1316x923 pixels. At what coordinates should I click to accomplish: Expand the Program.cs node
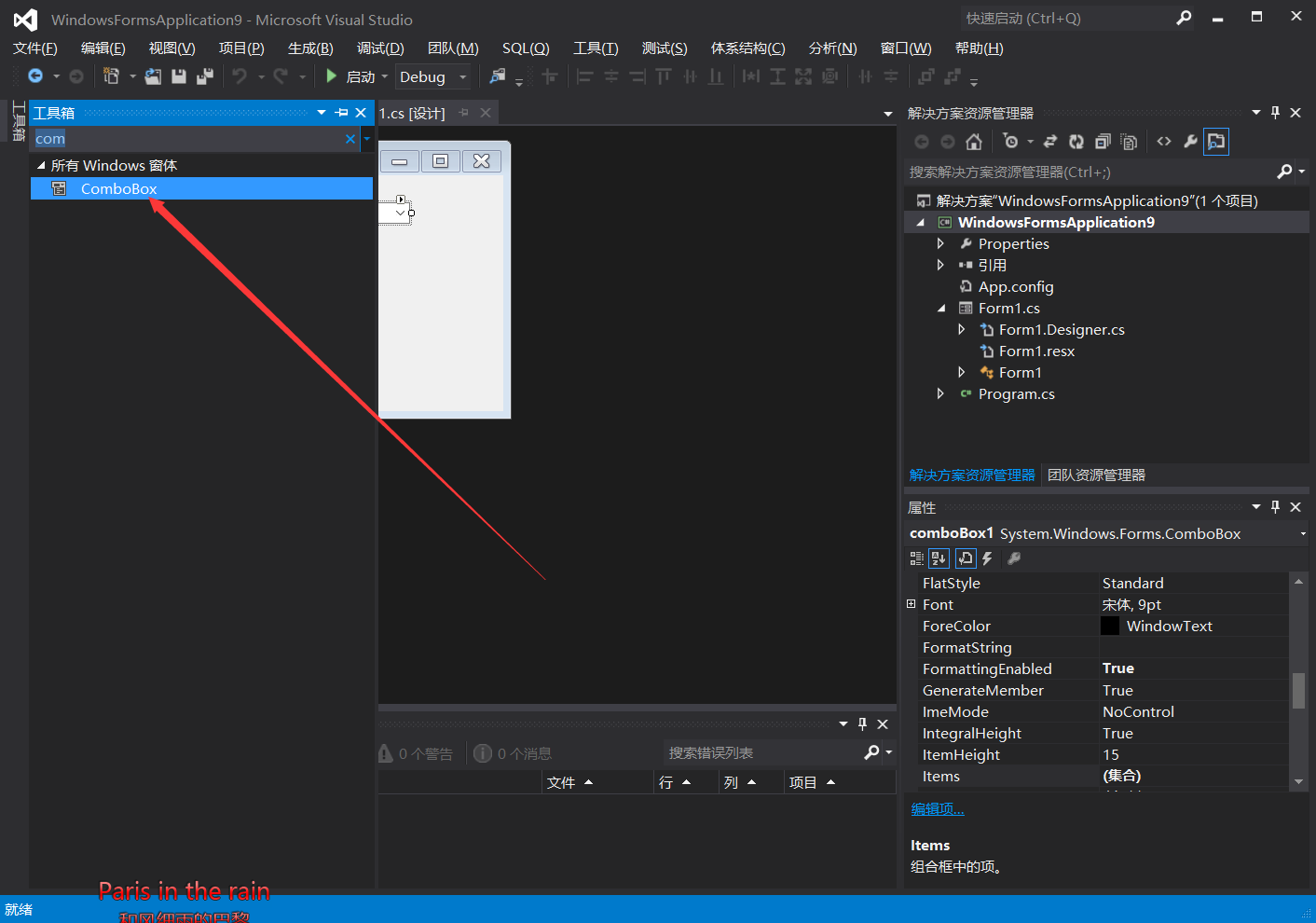point(940,393)
